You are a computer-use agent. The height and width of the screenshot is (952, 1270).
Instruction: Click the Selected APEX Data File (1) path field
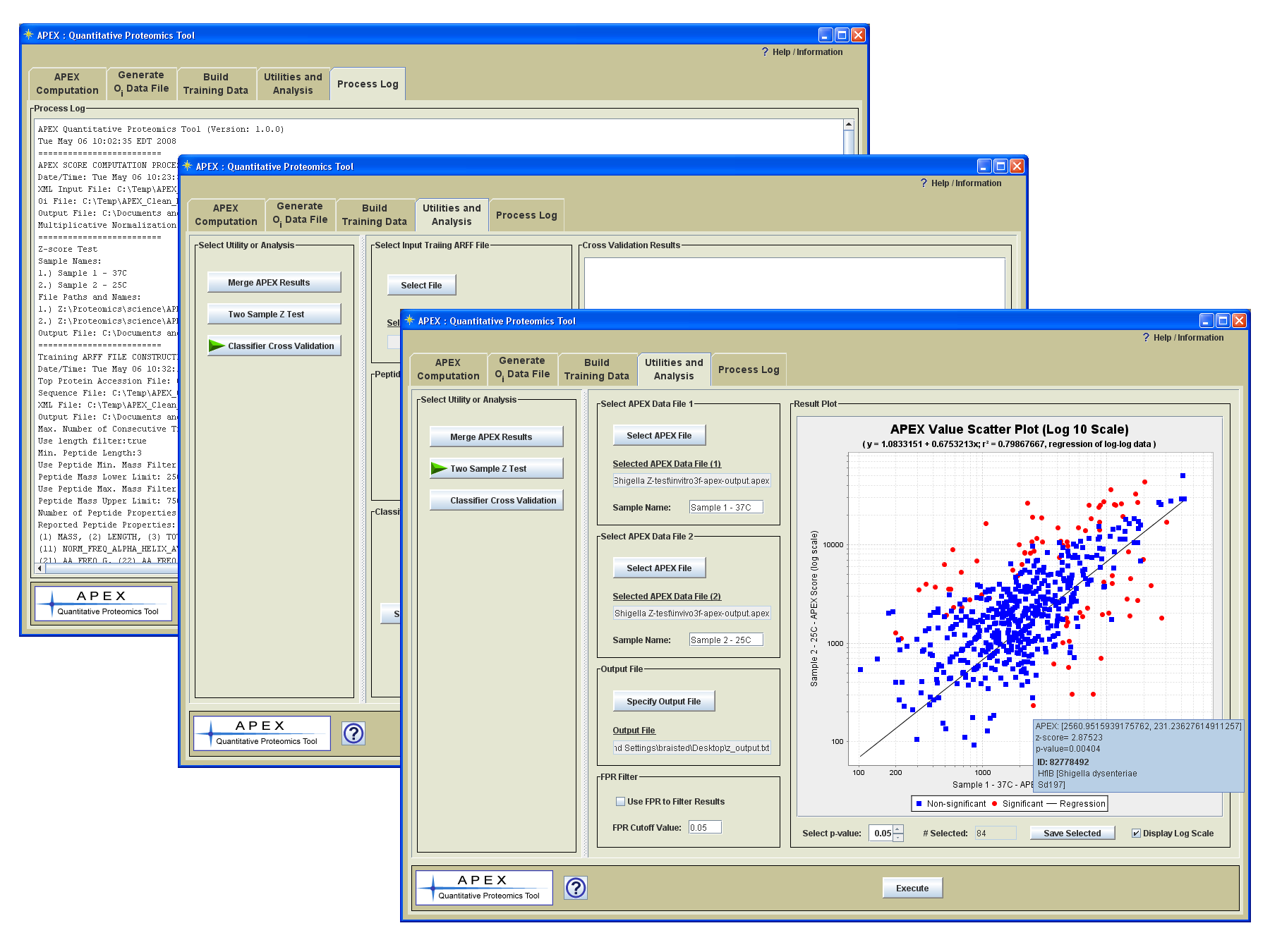coord(692,481)
